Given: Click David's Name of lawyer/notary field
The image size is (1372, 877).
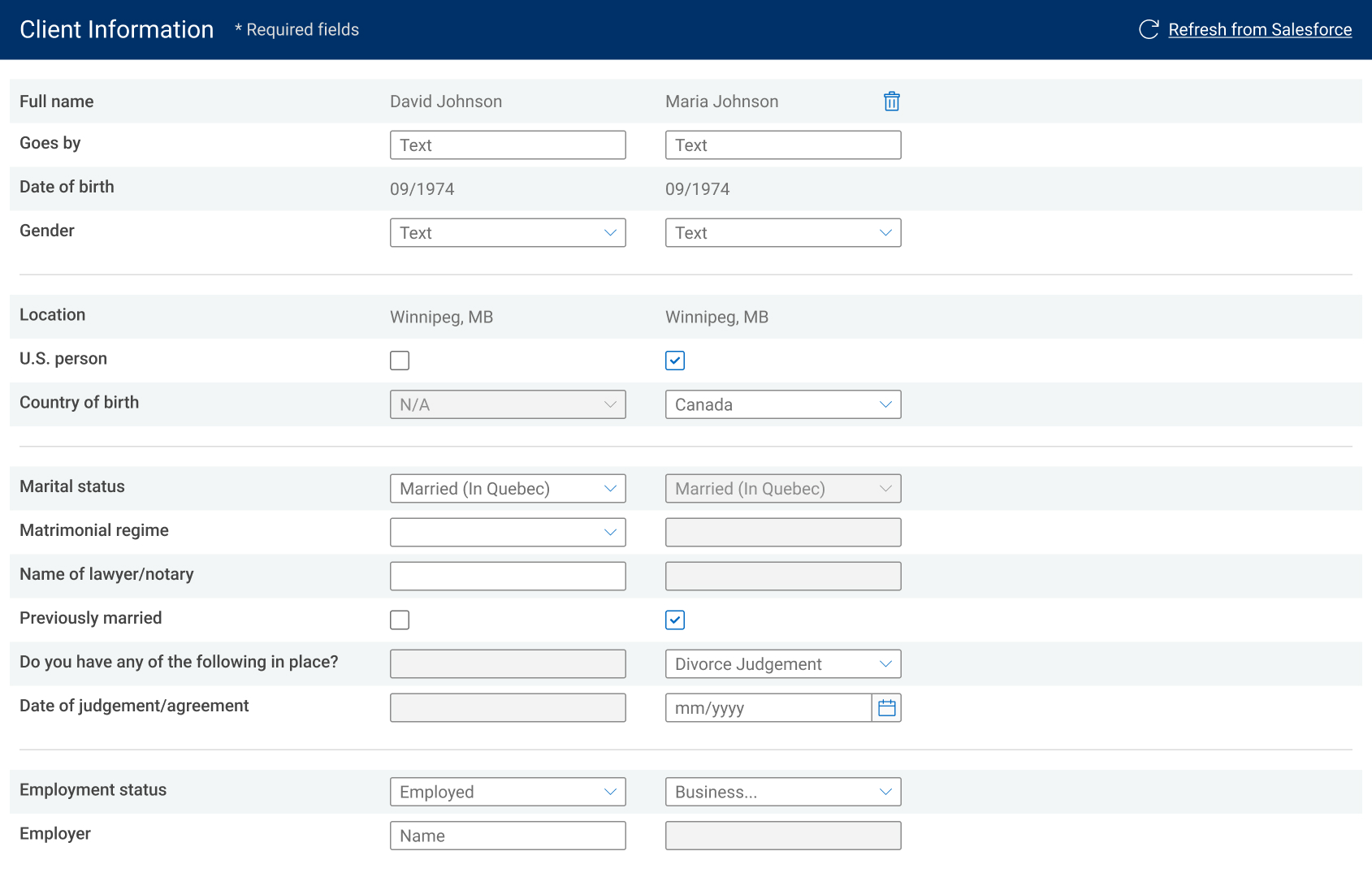Looking at the screenshot, I should coord(508,577).
